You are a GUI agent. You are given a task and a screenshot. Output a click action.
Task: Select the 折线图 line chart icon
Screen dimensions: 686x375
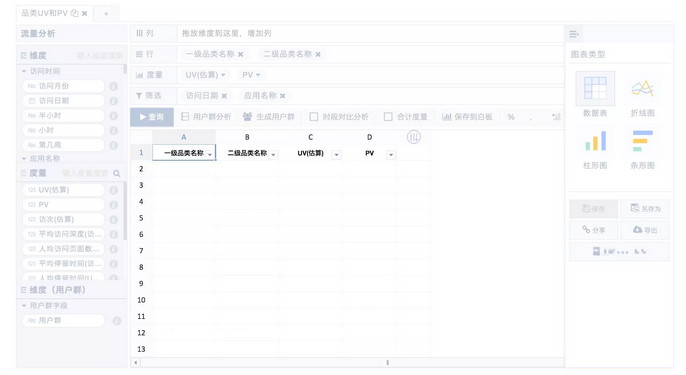642,88
